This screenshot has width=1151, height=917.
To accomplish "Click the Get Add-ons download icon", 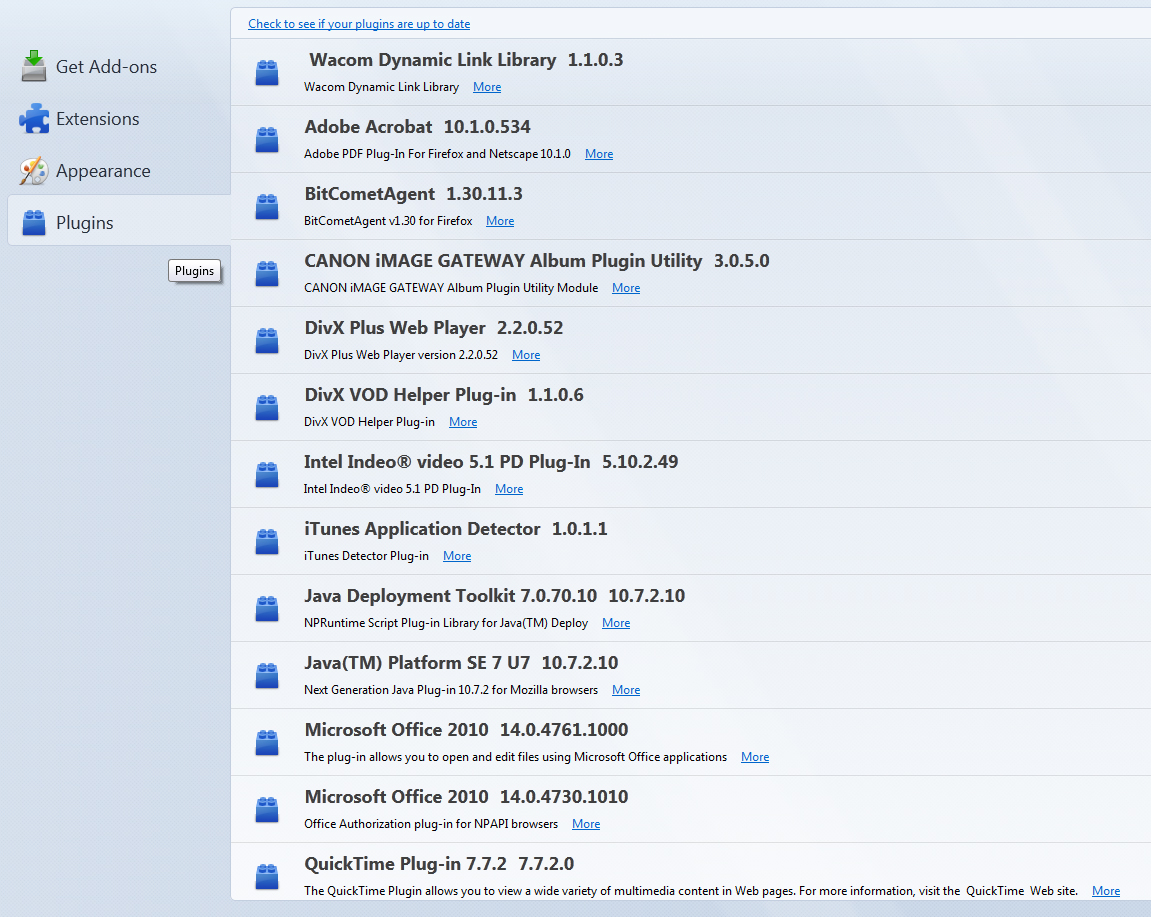I will coord(34,66).
